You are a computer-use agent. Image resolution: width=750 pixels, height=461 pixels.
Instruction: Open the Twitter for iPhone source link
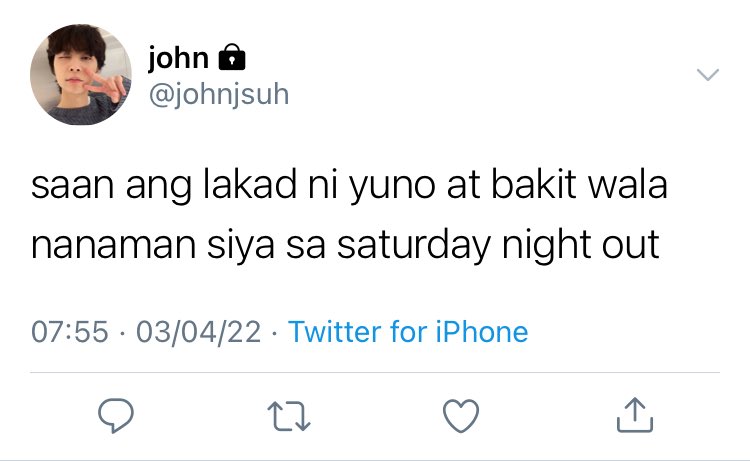pyautogui.click(x=408, y=331)
